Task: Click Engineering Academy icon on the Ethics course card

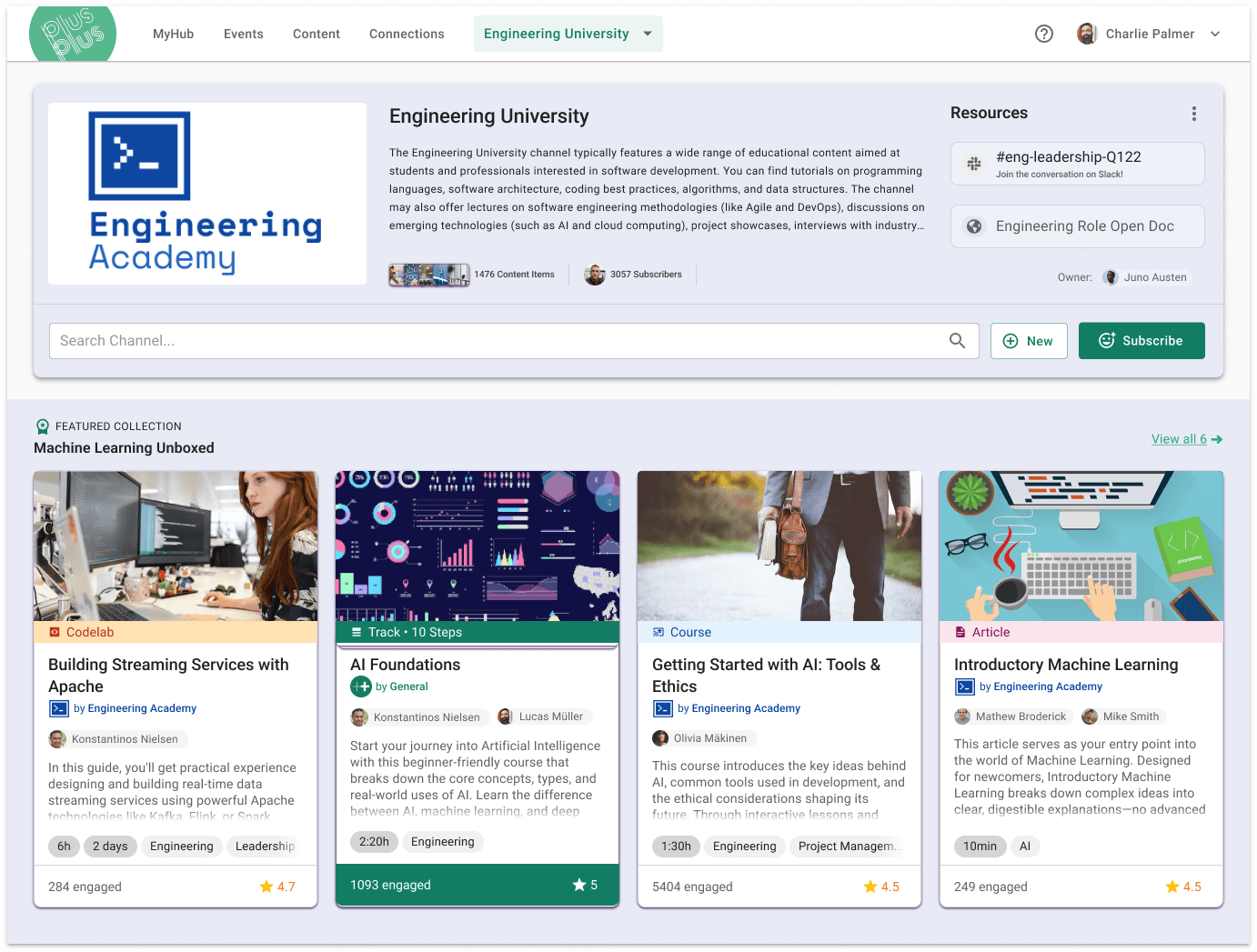Action: coord(662,709)
